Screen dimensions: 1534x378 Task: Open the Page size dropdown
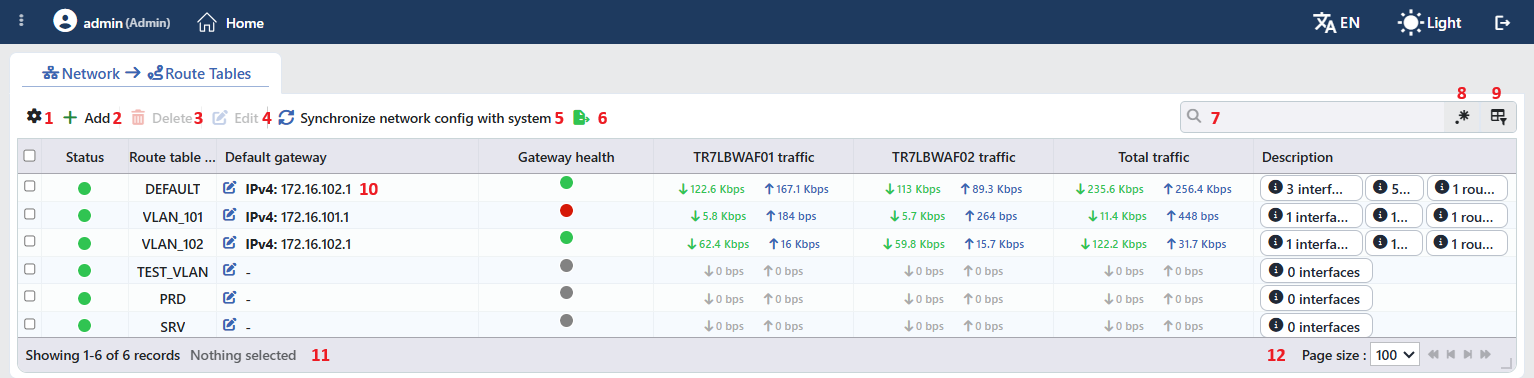pos(1394,354)
